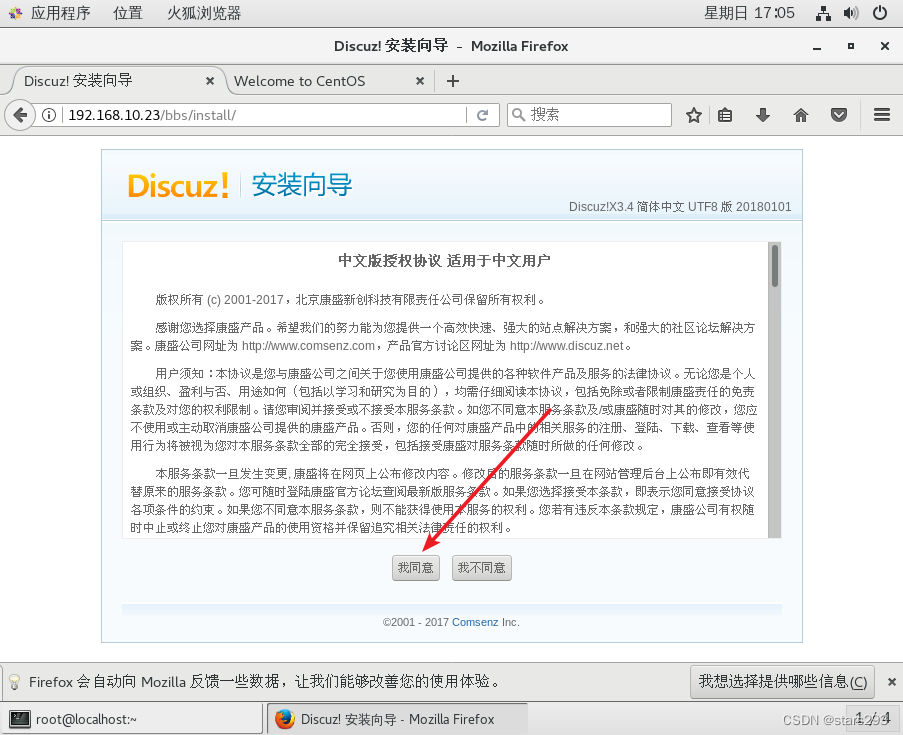This screenshot has width=903, height=735.
Task: Open the 位置 menu
Action: click(128, 13)
